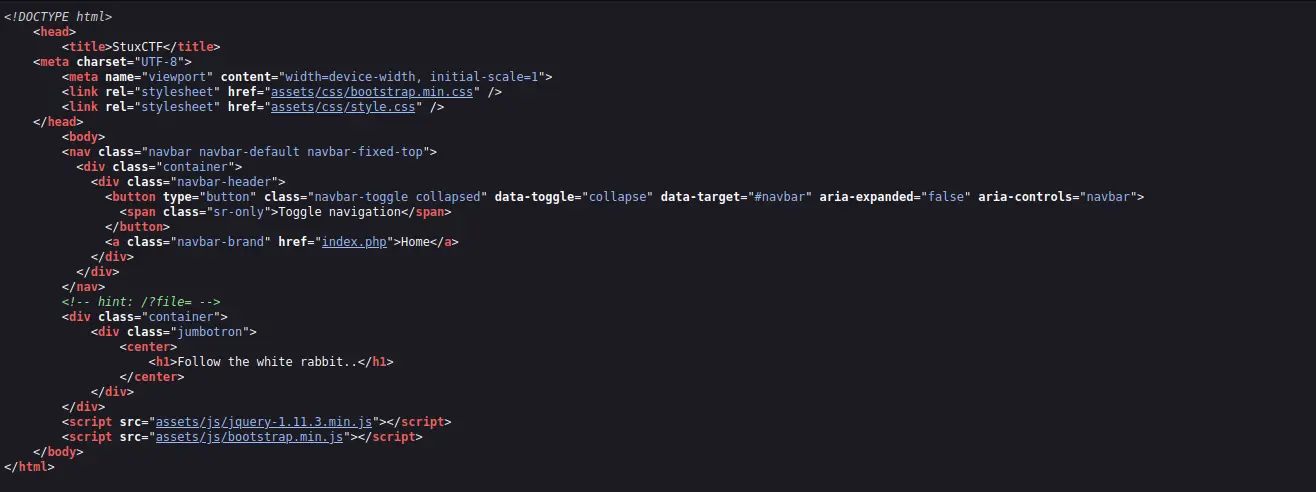The height and width of the screenshot is (492, 1316).
Task: Click the StuxCTF title text
Action: [x=138, y=47]
